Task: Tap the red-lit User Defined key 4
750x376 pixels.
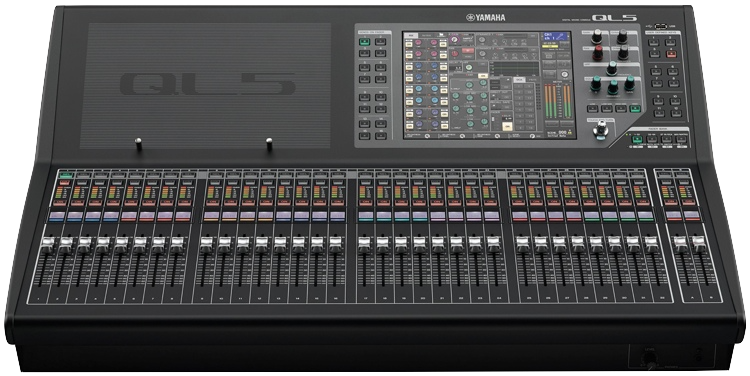Action: 671,53
